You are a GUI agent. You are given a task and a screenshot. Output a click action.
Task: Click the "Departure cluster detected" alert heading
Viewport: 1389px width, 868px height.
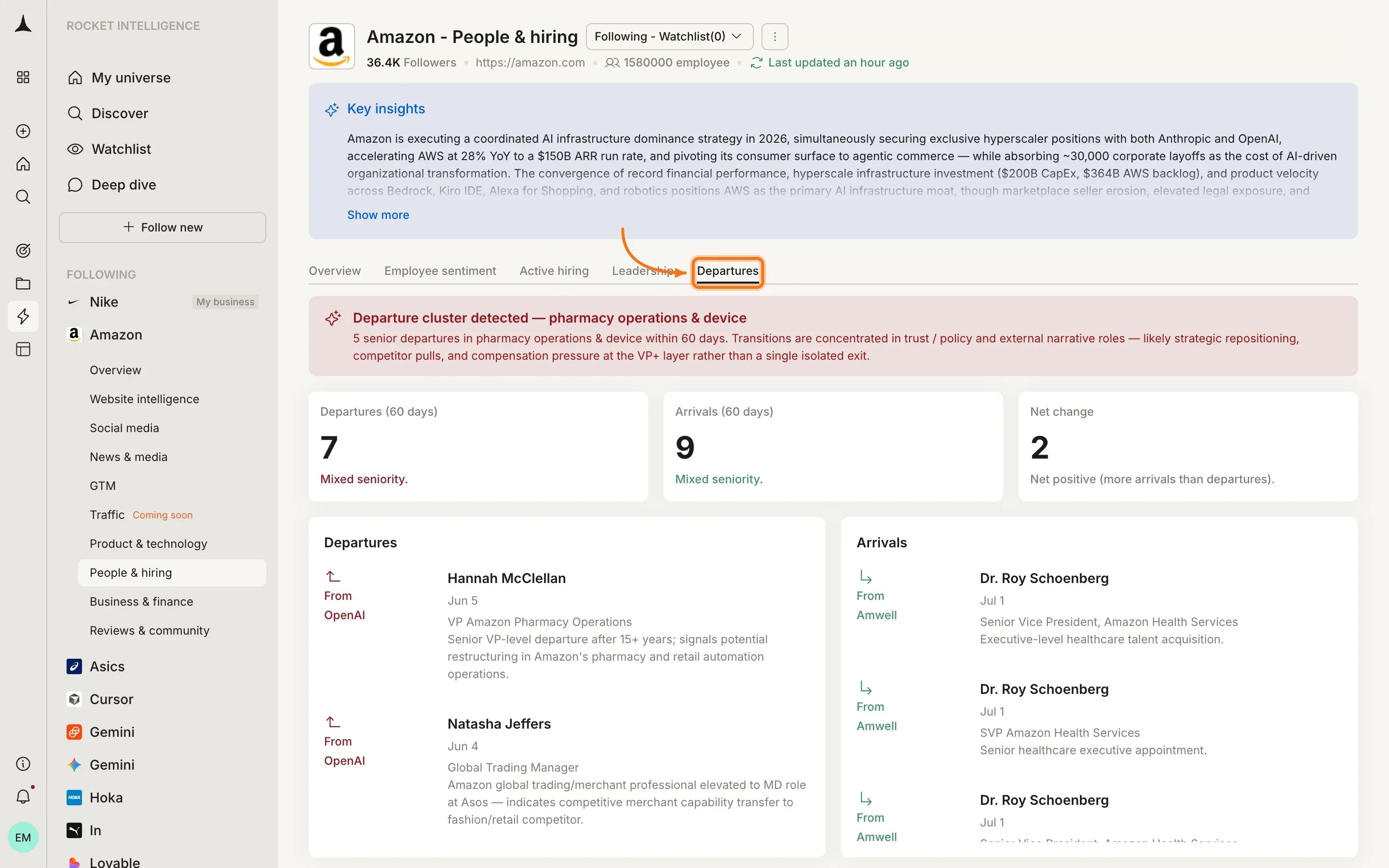[x=549, y=318]
